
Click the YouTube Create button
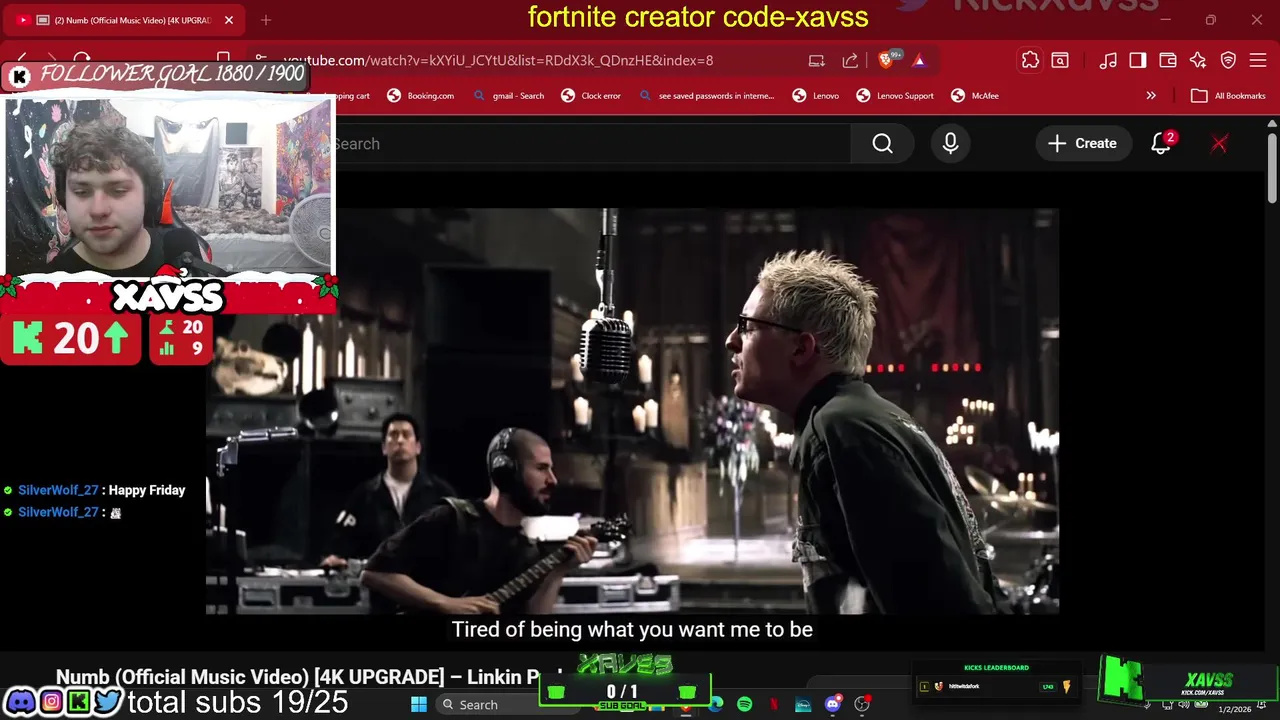[1082, 144]
